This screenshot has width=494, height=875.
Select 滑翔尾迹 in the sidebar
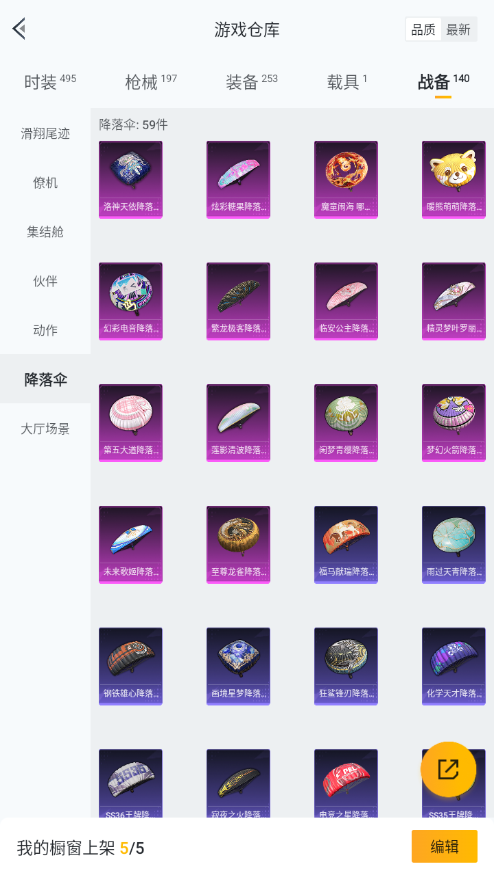pyautogui.click(x=45, y=133)
